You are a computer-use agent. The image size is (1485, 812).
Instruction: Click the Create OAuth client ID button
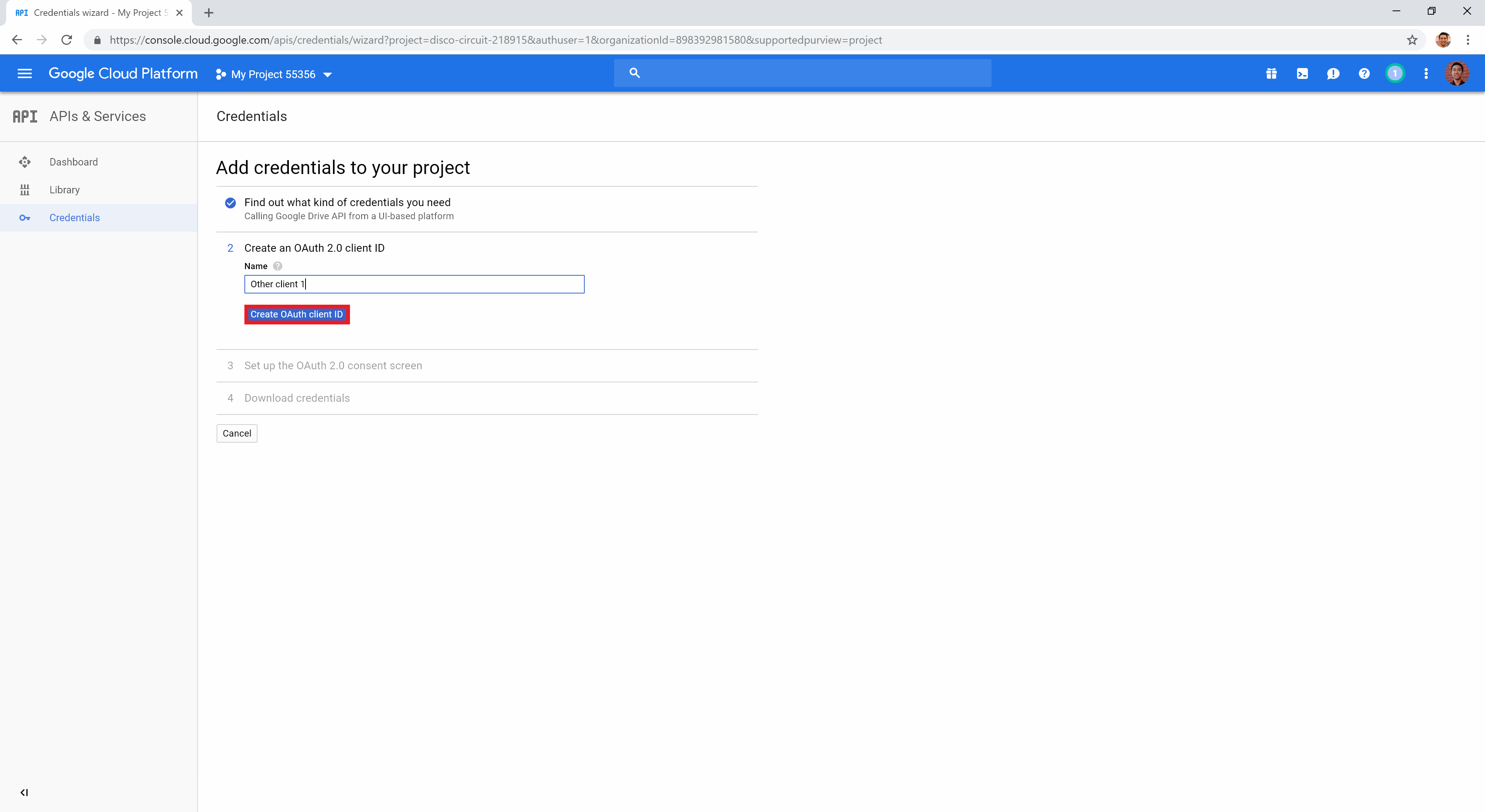(297, 314)
